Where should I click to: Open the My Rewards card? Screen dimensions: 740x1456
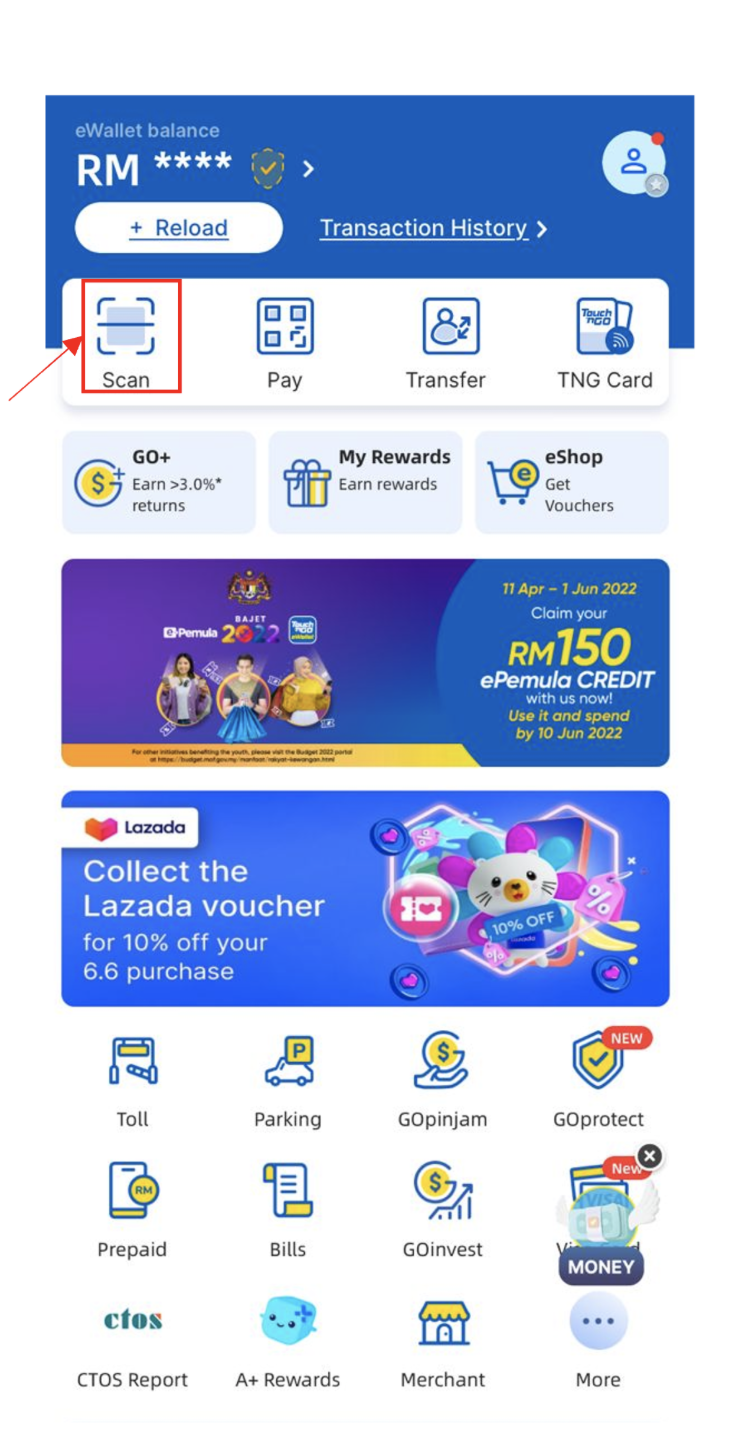[x=365, y=482]
